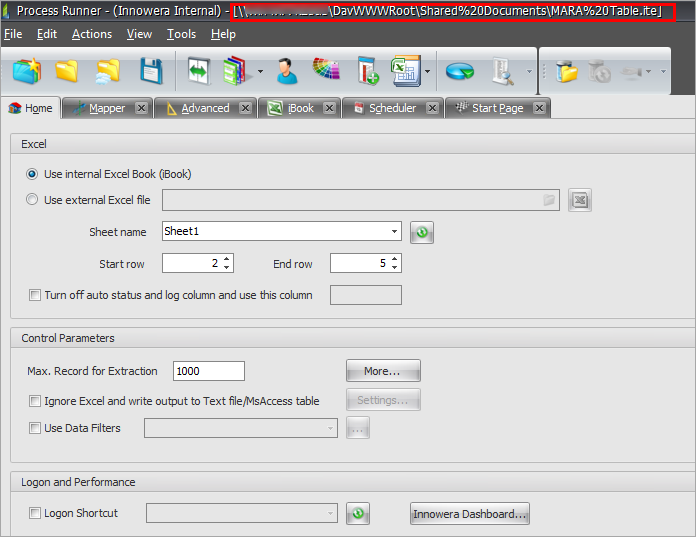Click the Excel icon next to external file
Viewport: 696px width, 537px height.
click(x=580, y=200)
